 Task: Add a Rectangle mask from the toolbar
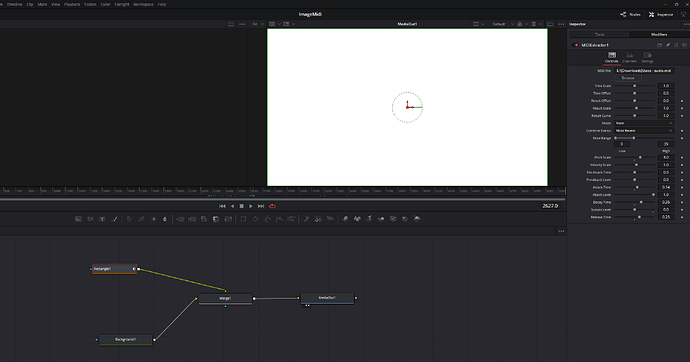(243, 219)
